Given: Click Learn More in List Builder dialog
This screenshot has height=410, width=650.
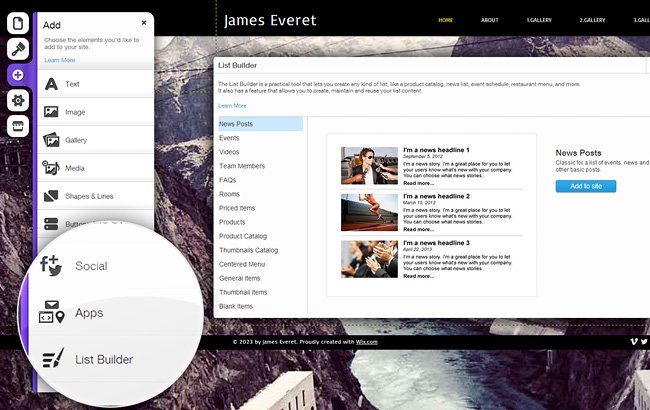Looking at the screenshot, I should [232, 106].
